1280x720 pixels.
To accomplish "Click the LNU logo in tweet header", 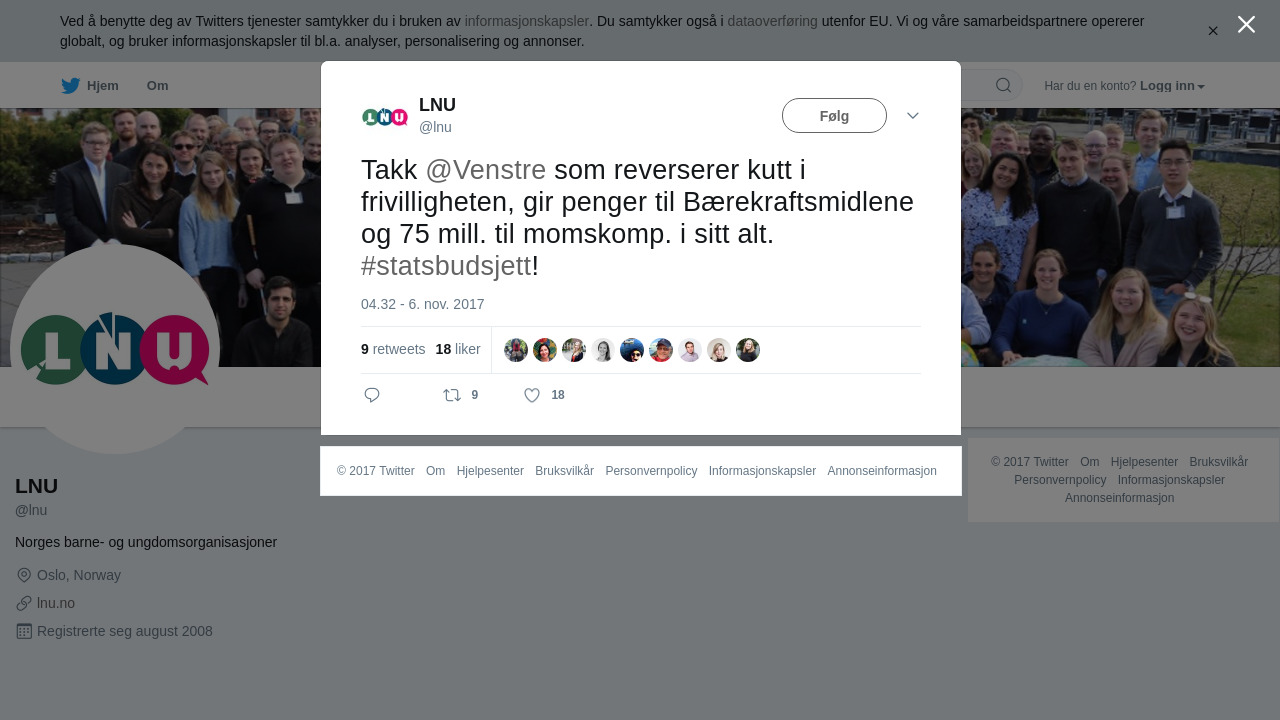I will coord(385,117).
